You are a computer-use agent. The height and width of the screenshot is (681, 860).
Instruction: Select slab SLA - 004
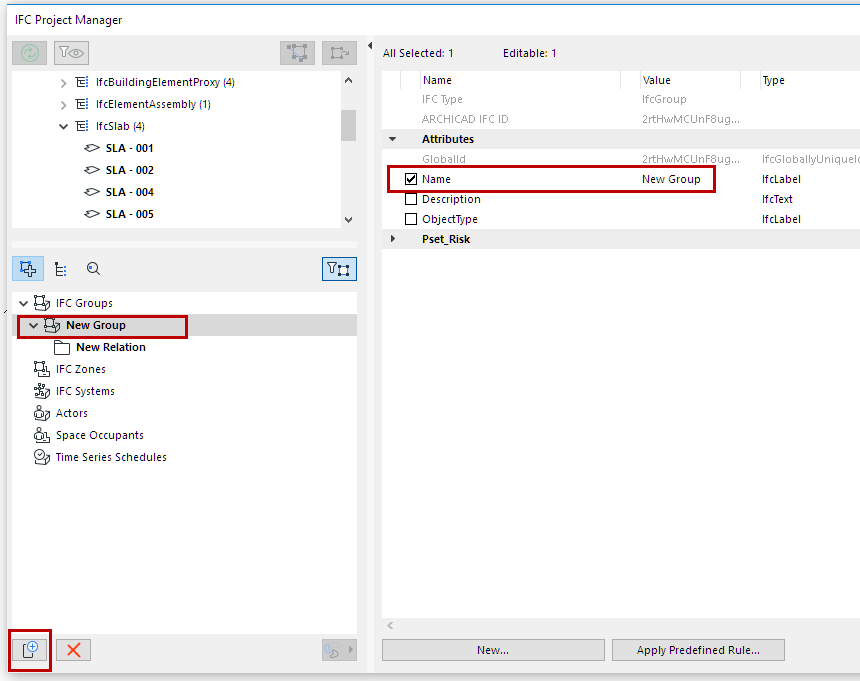coord(129,192)
